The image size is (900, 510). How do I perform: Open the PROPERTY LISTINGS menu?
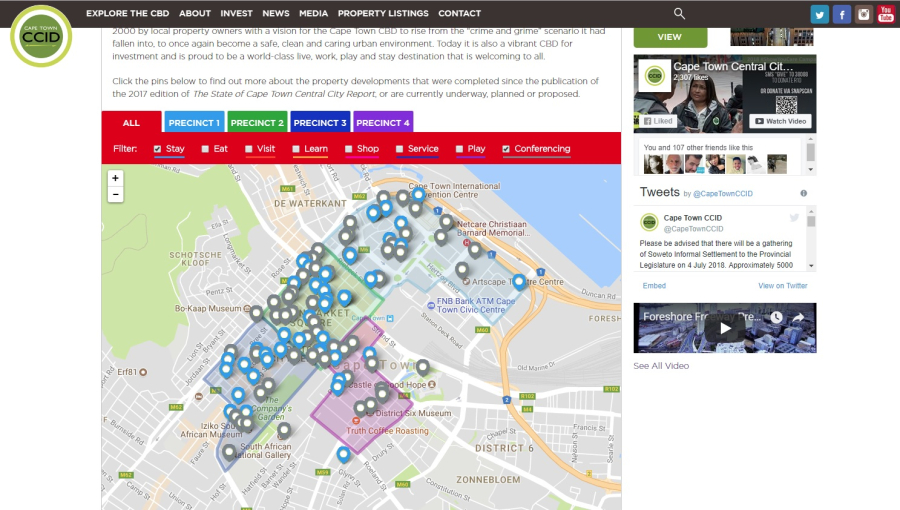coord(383,13)
